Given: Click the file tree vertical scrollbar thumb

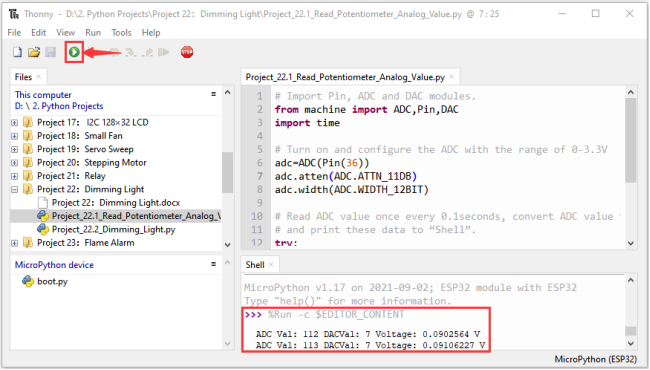Looking at the screenshot, I should point(227,172).
